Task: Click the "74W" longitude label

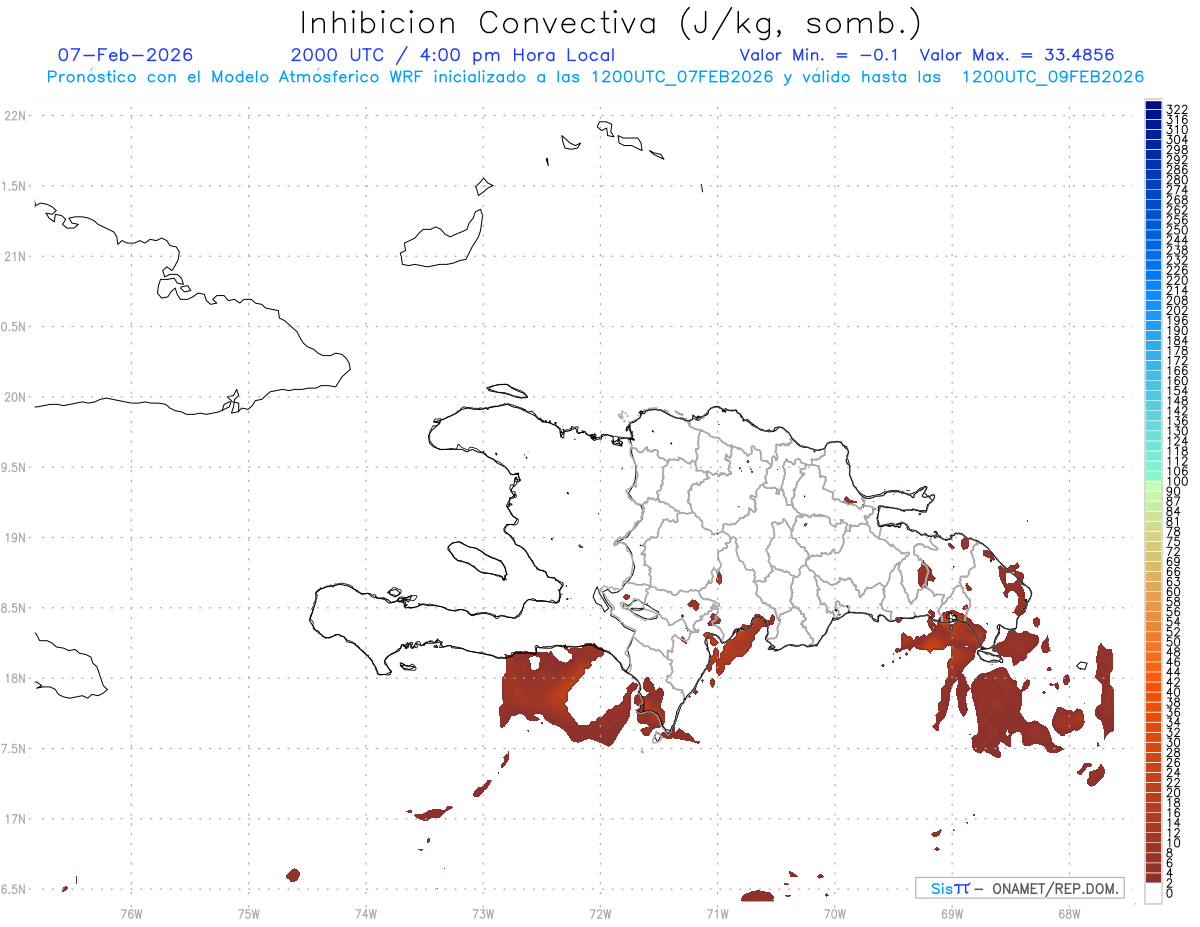Action: [x=365, y=913]
